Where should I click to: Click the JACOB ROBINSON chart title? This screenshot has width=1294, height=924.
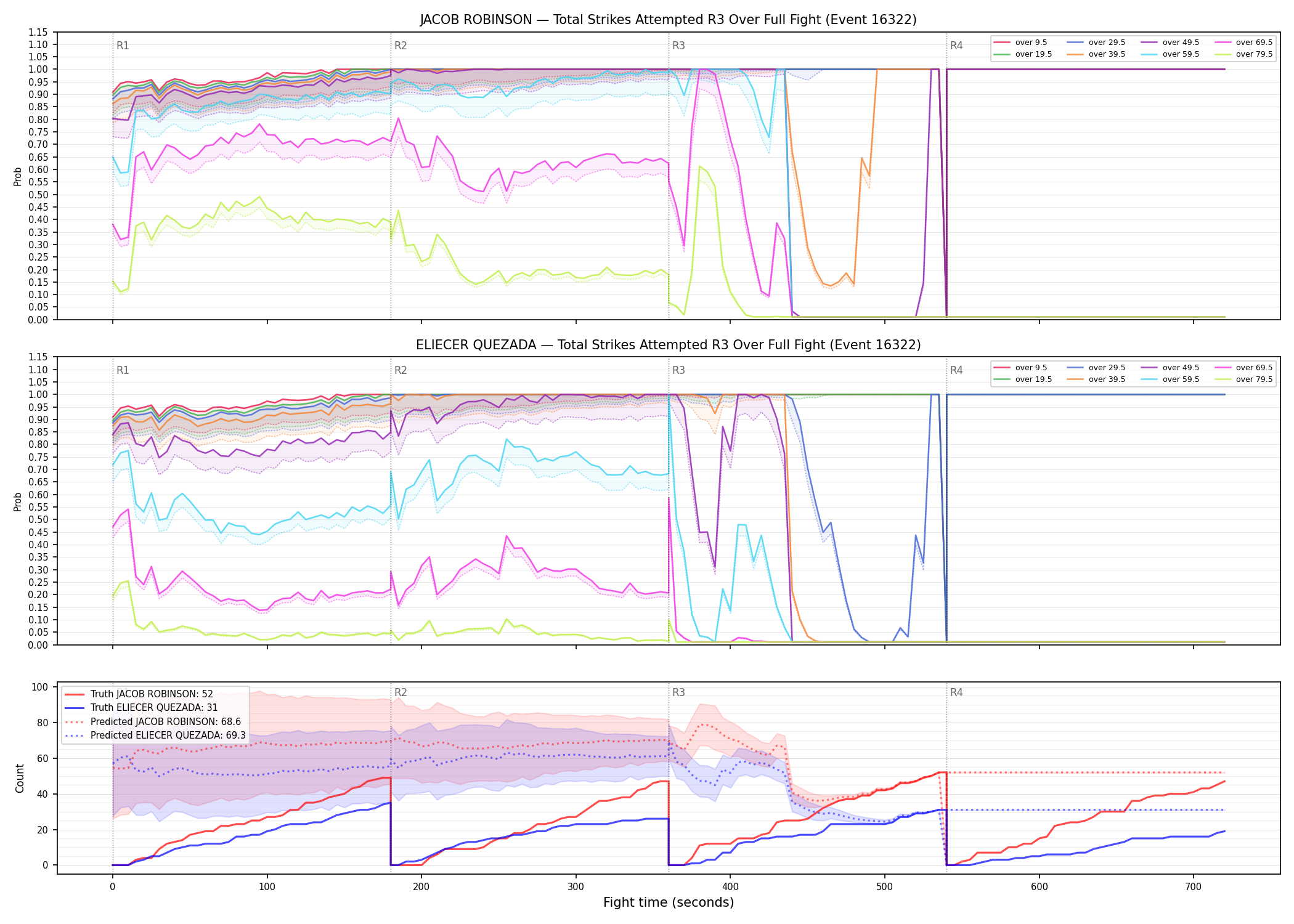(x=668, y=20)
